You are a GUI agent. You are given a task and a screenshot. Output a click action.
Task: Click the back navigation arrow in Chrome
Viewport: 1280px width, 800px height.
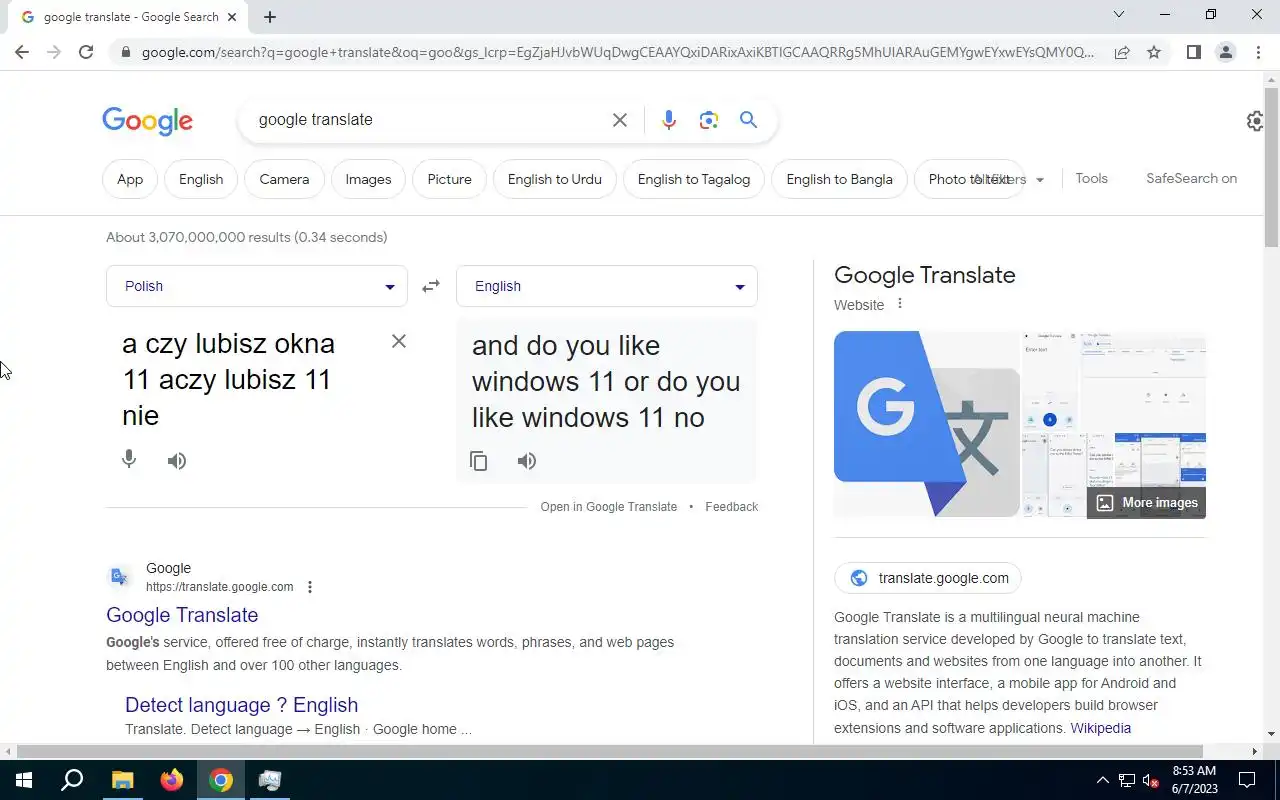pyautogui.click(x=22, y=52)
